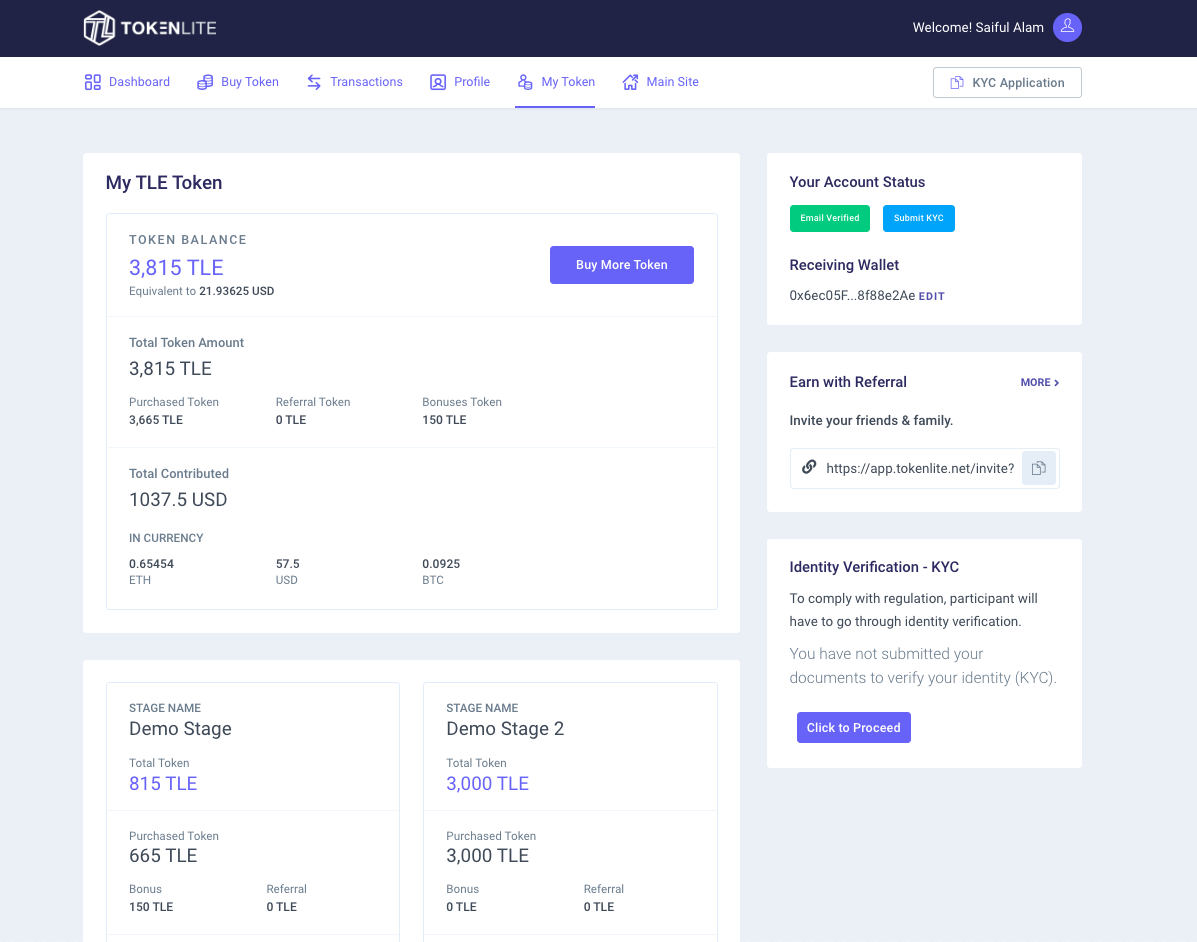Click the Profile portrait icon
1197x942 pixels.
tap(437, 82)
